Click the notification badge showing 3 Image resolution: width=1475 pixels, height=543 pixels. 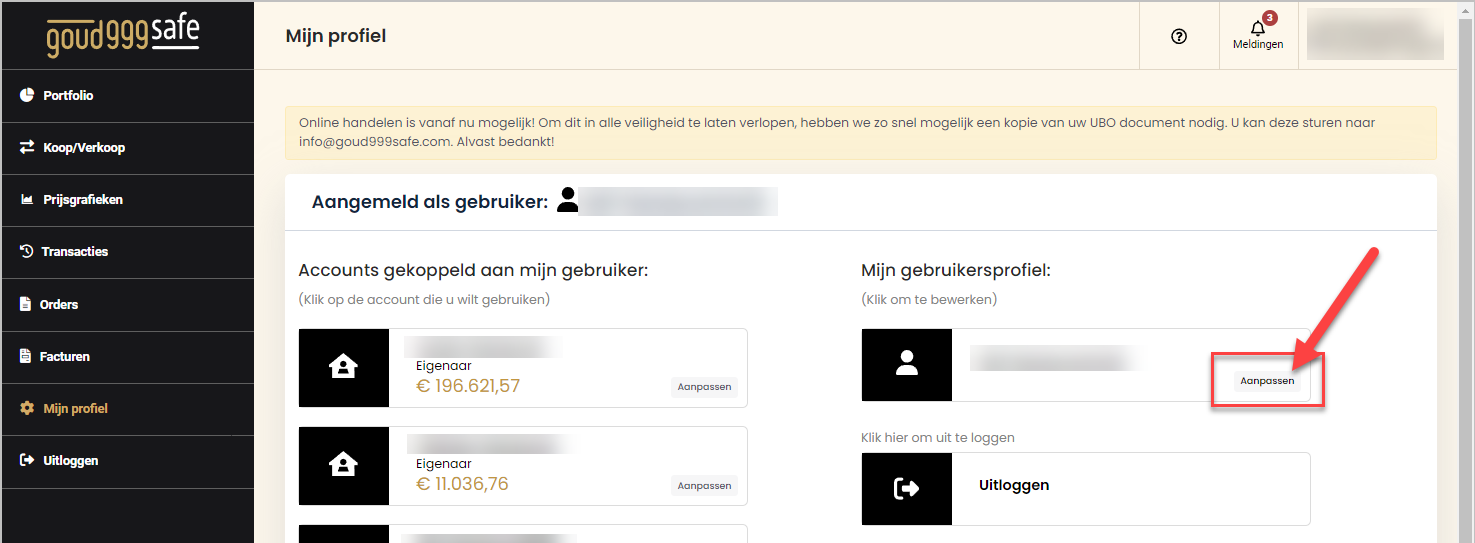click(1270, 17)
